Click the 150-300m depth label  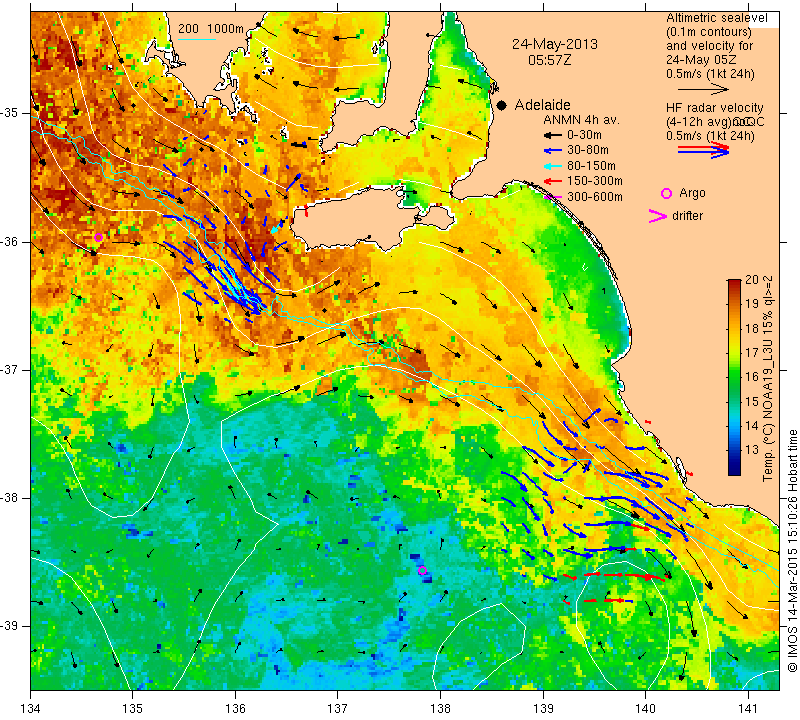[x=594, y=181]
